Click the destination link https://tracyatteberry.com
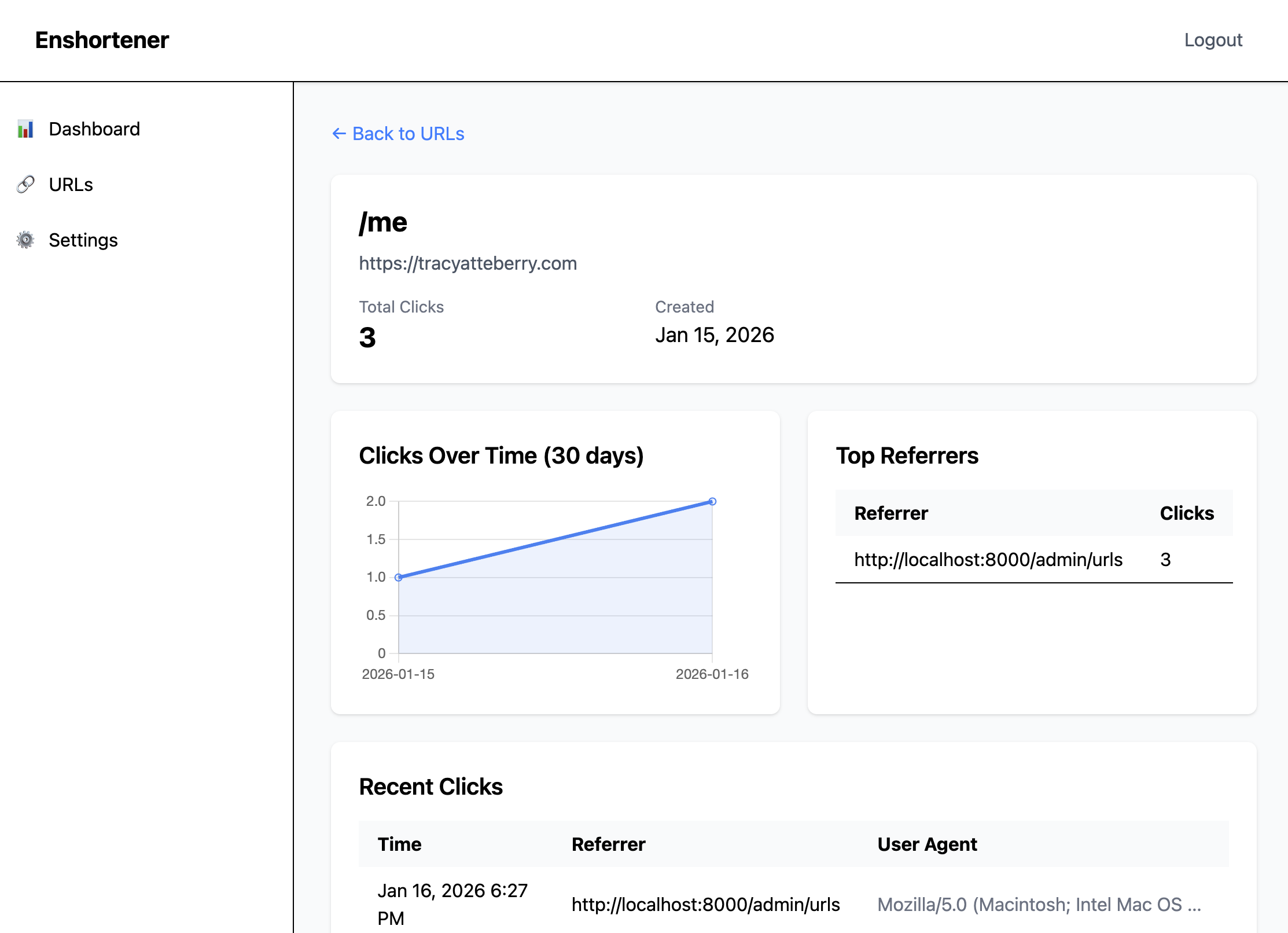The height and width of the screenshot is (933, 1288). point(468,263)
